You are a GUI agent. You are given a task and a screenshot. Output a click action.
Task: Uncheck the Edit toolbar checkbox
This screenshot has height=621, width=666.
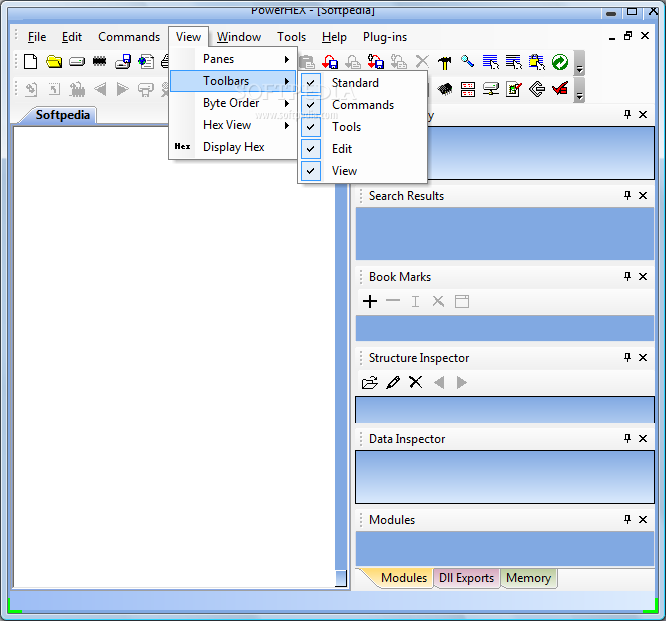pos(311,149)
